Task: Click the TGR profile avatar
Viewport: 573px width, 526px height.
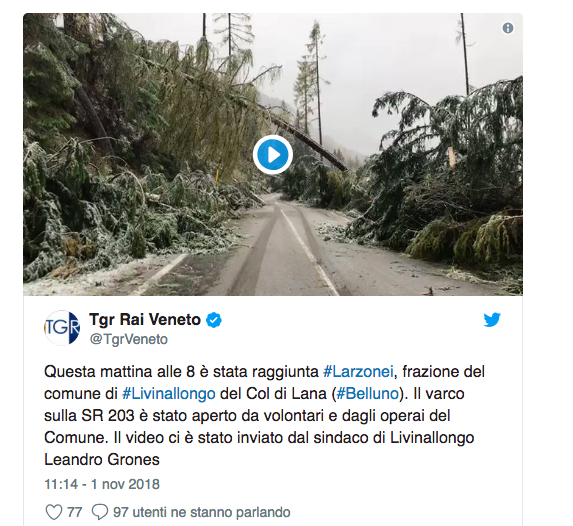Action: point(62,328)
